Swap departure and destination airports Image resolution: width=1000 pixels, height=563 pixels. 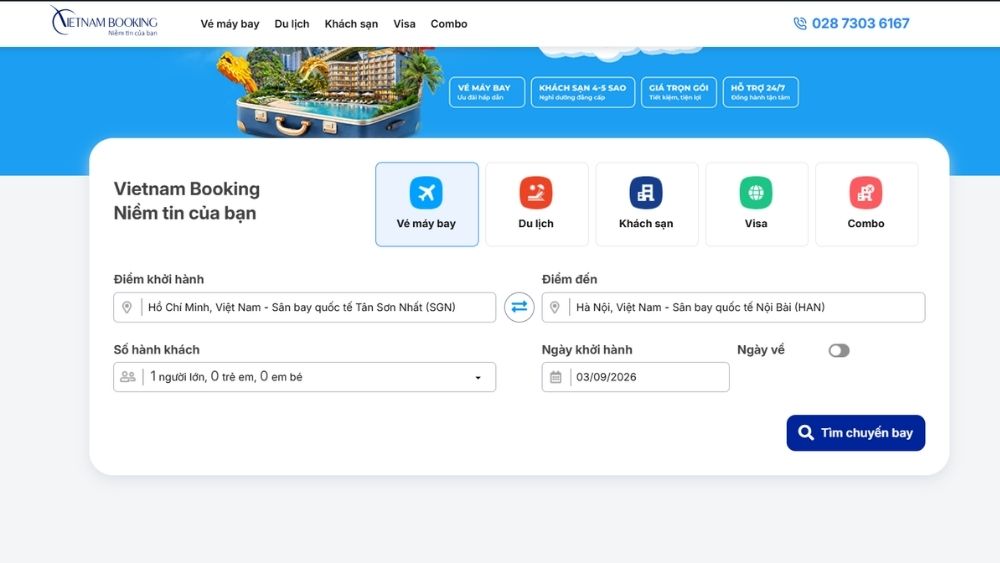(x=519, y=307)
